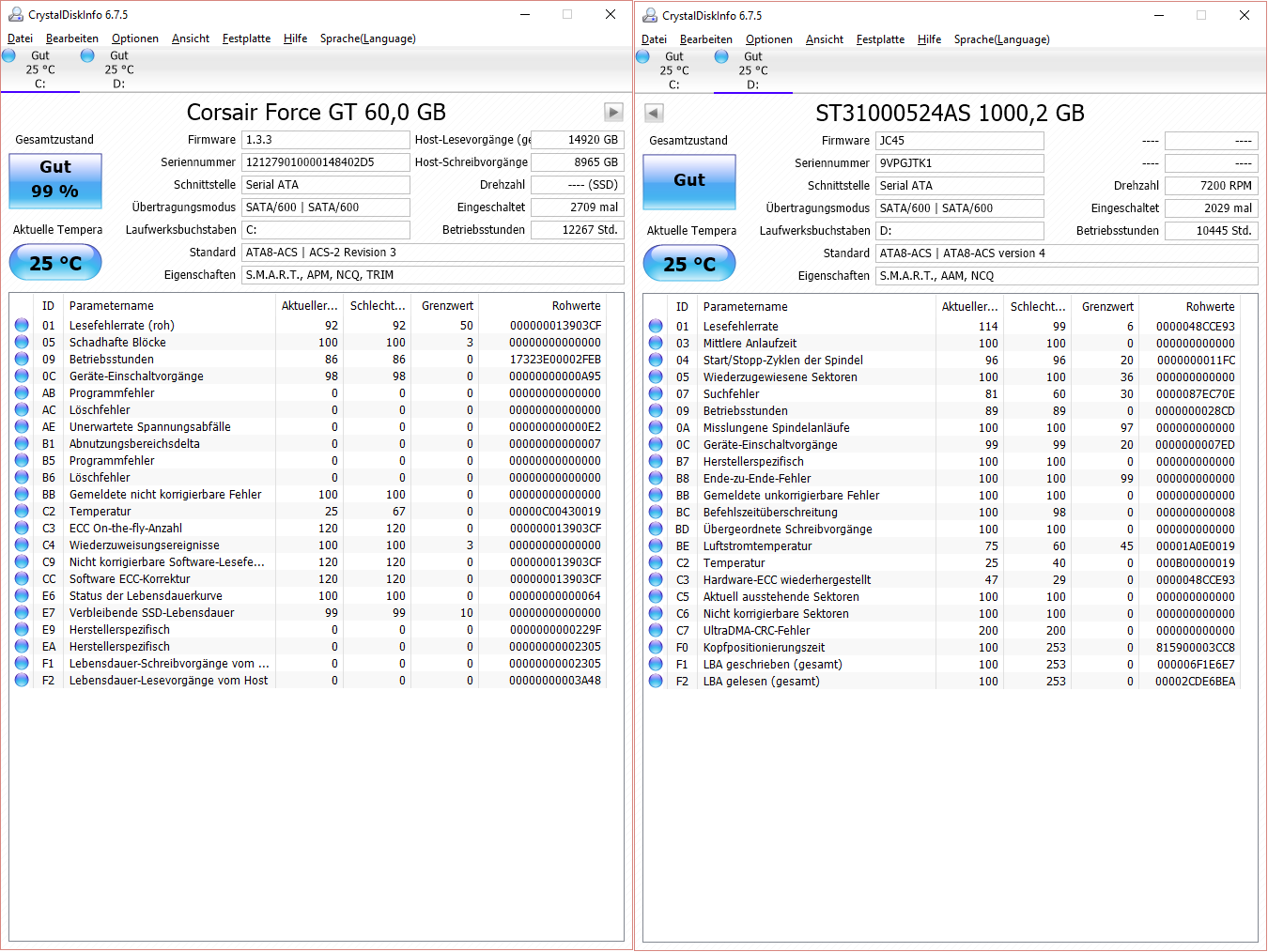Click Betriebsstunden field showing 12267 Std.

[578, 230]
